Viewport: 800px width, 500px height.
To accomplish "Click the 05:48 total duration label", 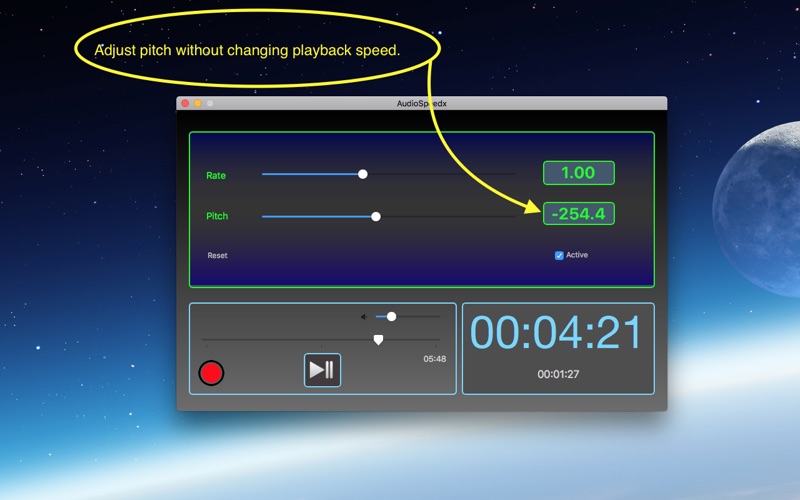I will click(x=435, y=359).
